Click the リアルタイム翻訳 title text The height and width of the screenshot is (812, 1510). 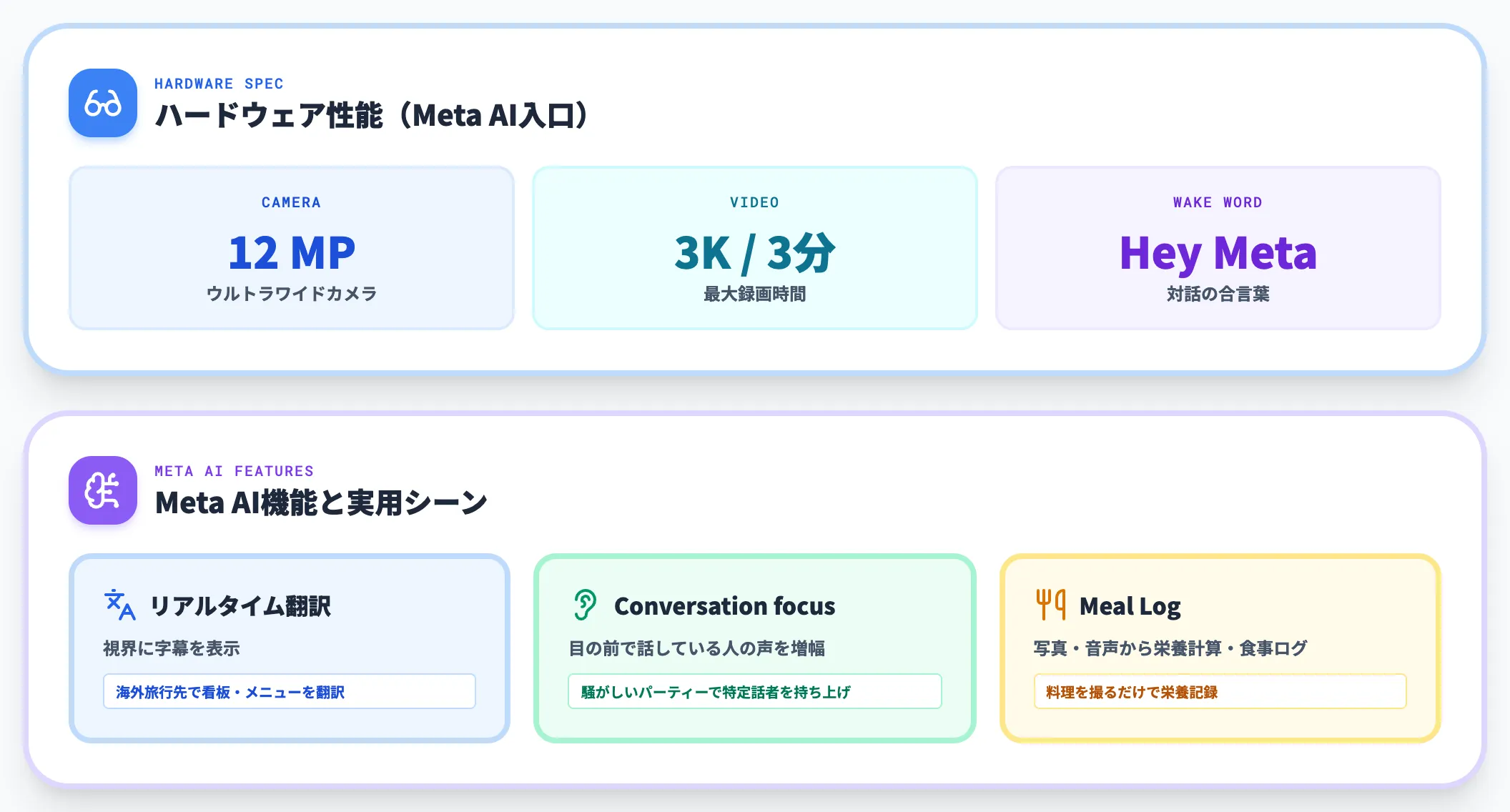pyautogui.click(x=240, y=606)
